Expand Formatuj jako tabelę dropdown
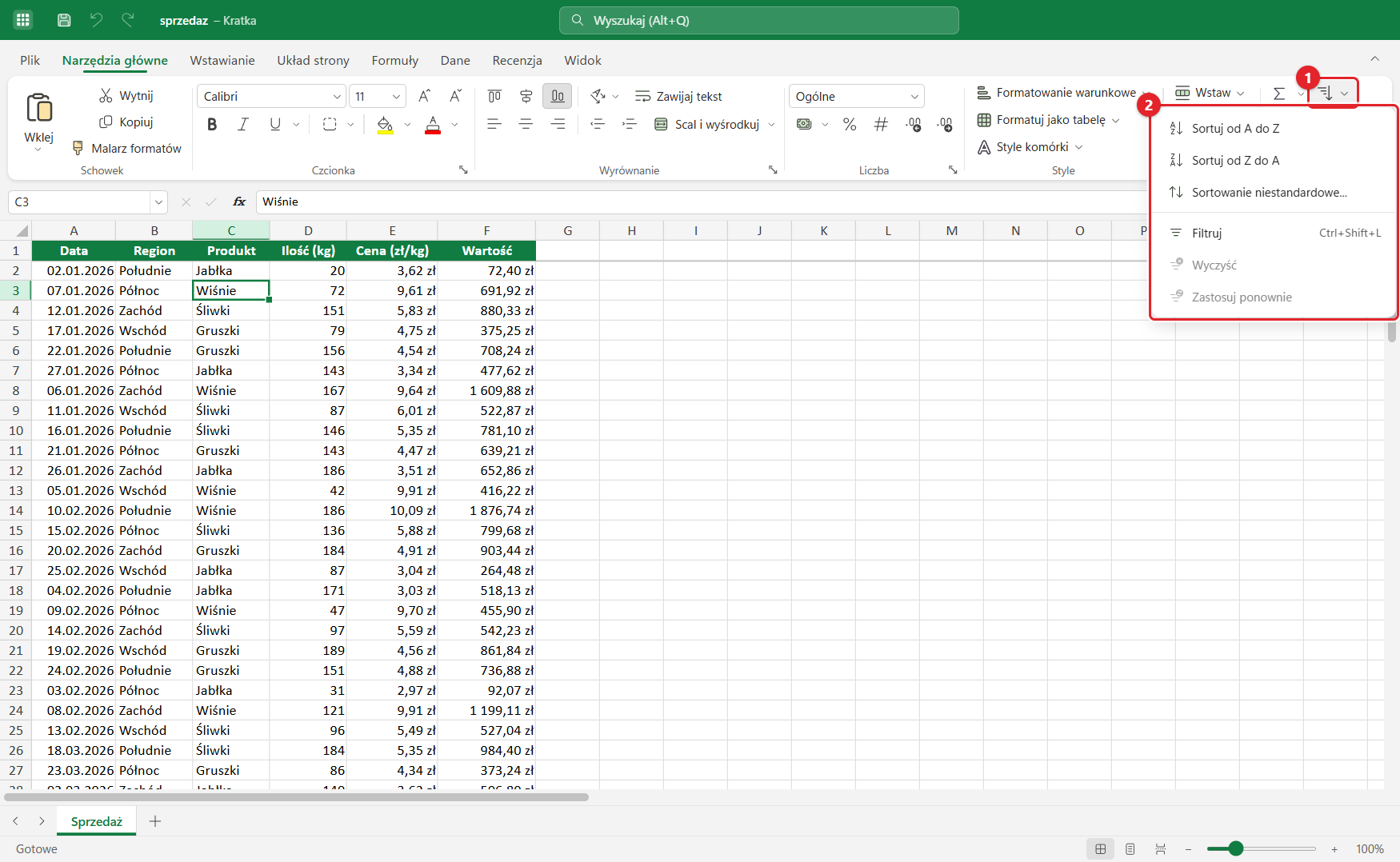 [x=1116, y=120]
